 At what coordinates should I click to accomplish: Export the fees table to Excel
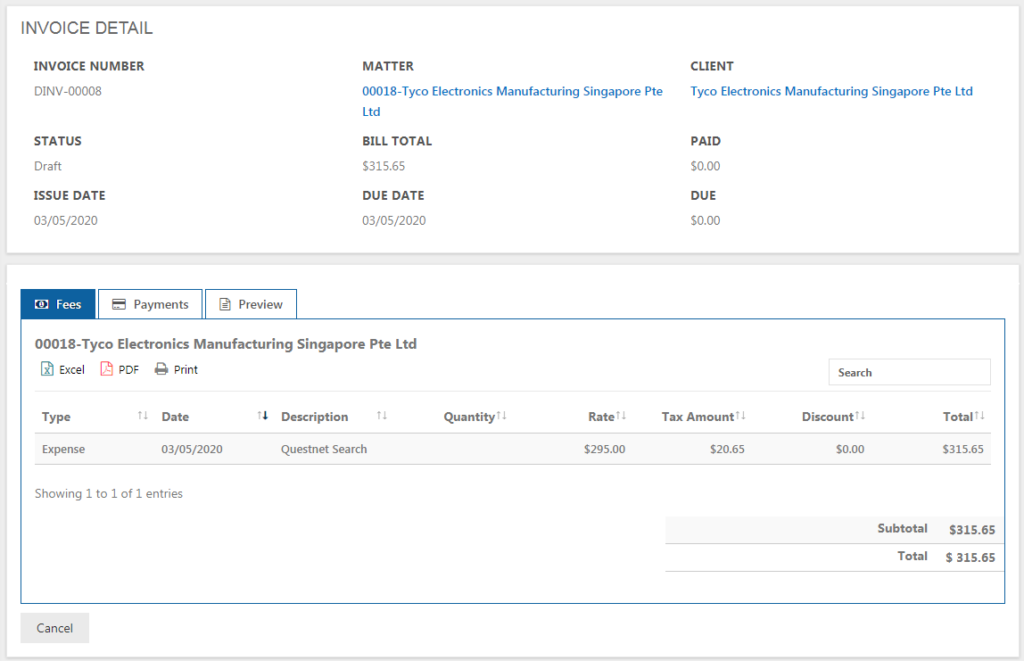(x=63, y=369)
